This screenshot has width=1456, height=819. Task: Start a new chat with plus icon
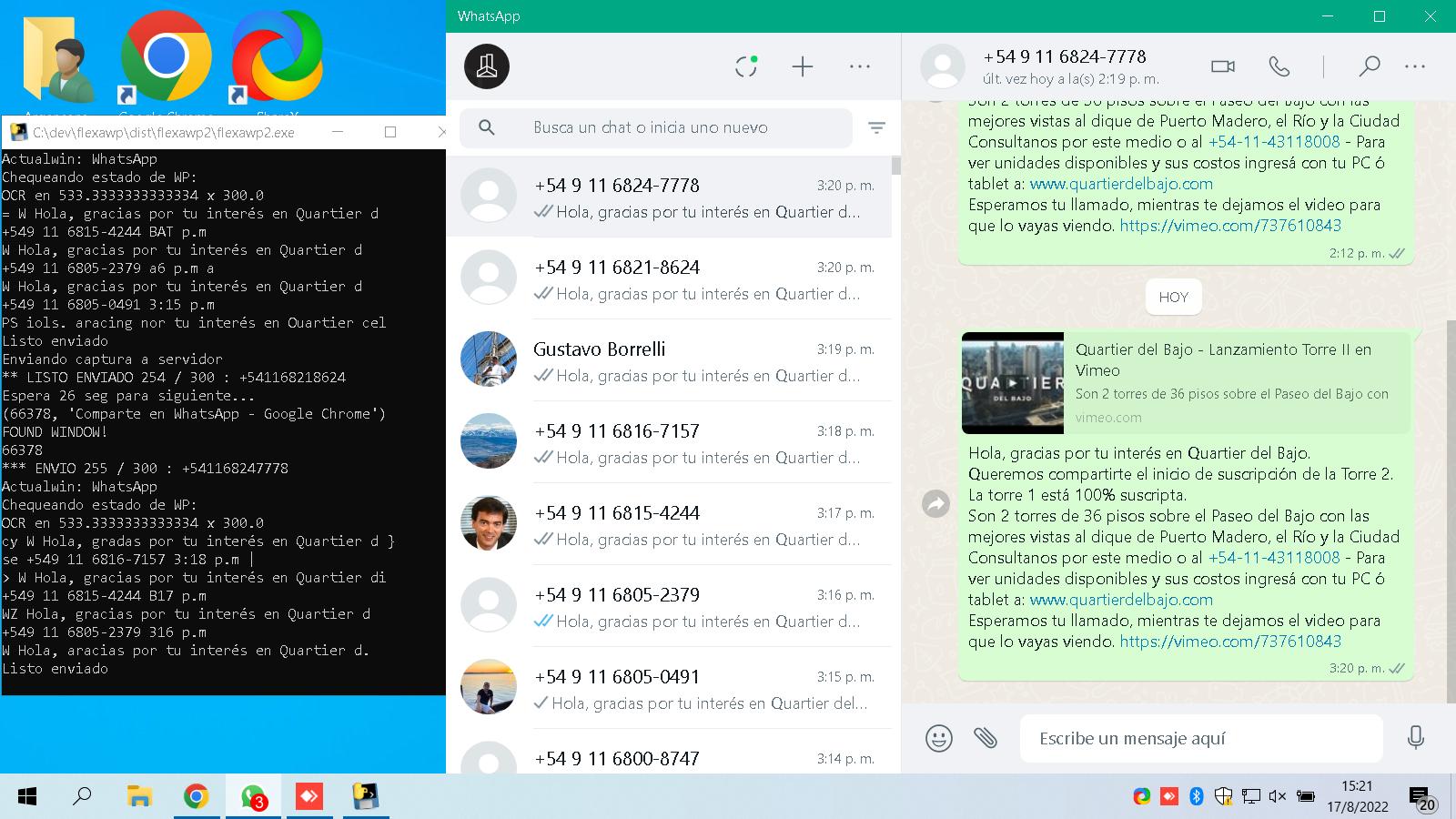click(803, 66)
